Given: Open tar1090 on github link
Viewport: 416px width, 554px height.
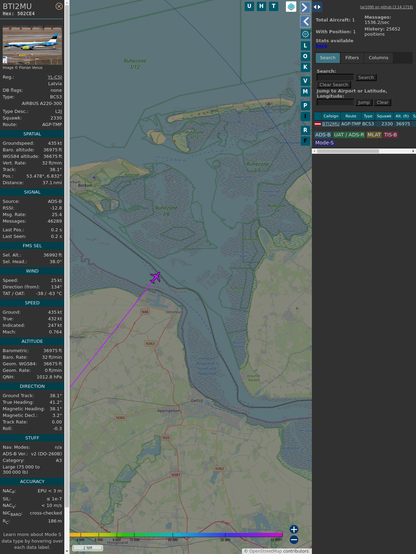Looking at the screenshot, I should [386, 7].
